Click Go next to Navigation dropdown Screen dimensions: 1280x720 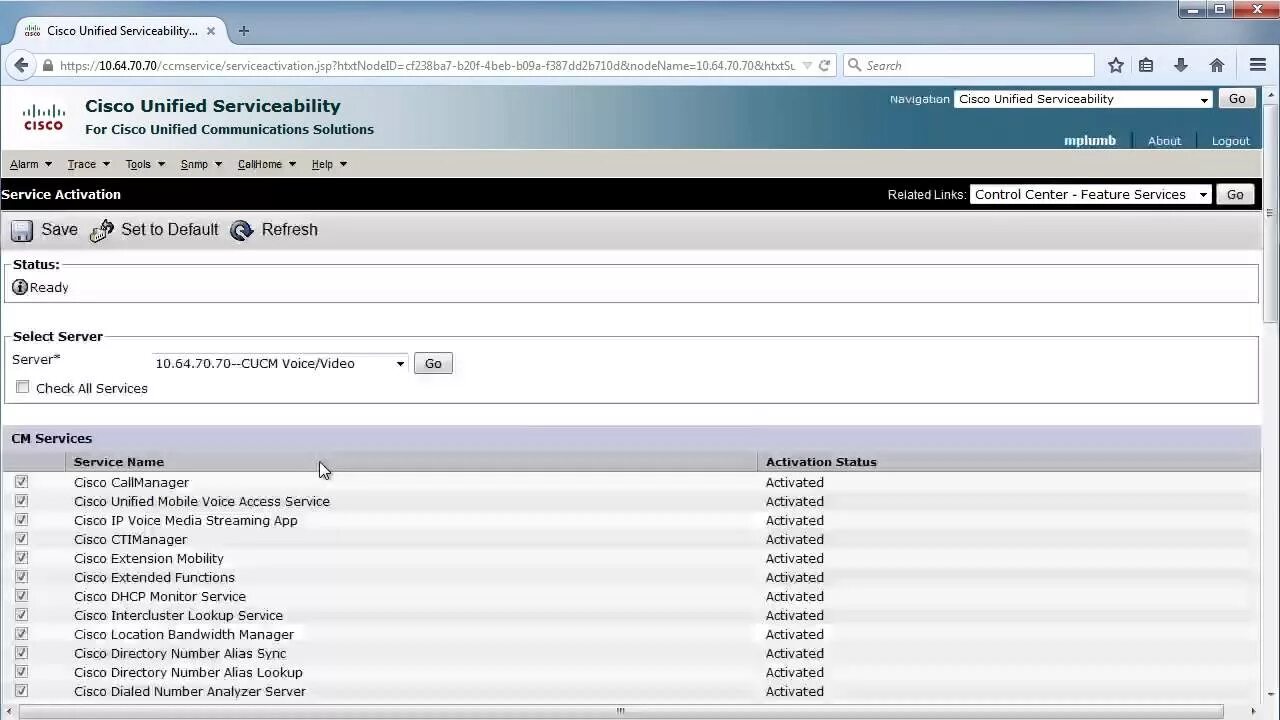1237,99
